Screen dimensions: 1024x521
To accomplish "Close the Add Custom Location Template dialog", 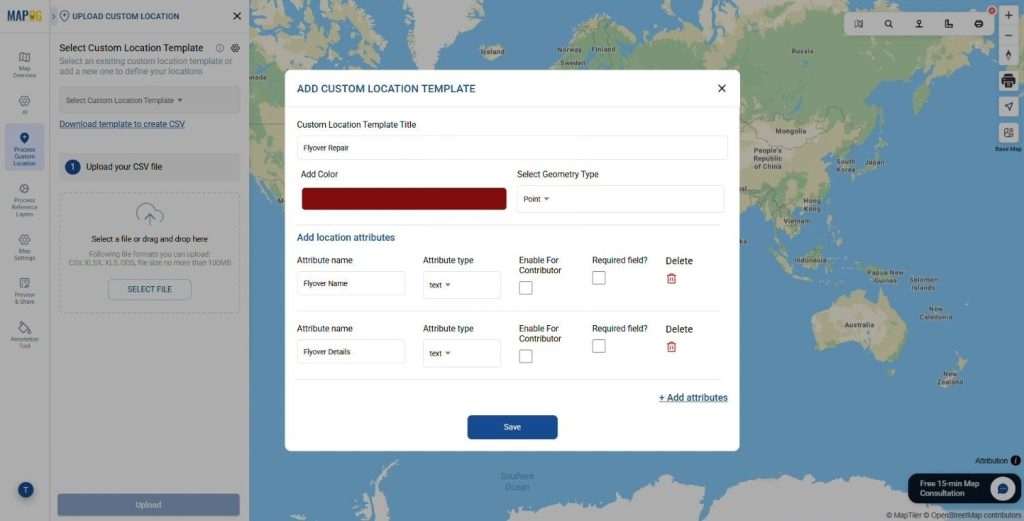I will pos(722,88).
